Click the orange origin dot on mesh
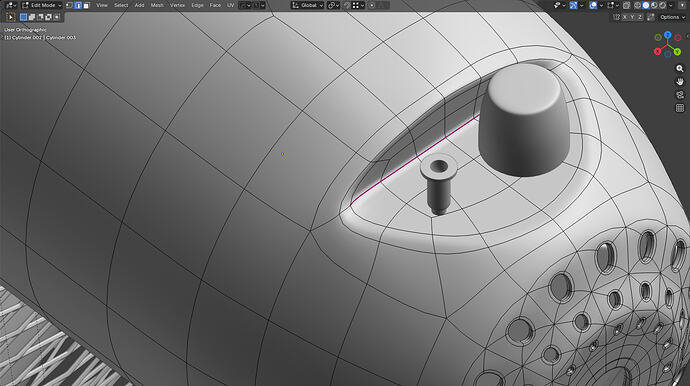This screenshot has height=386, width=690. [282, 154]
